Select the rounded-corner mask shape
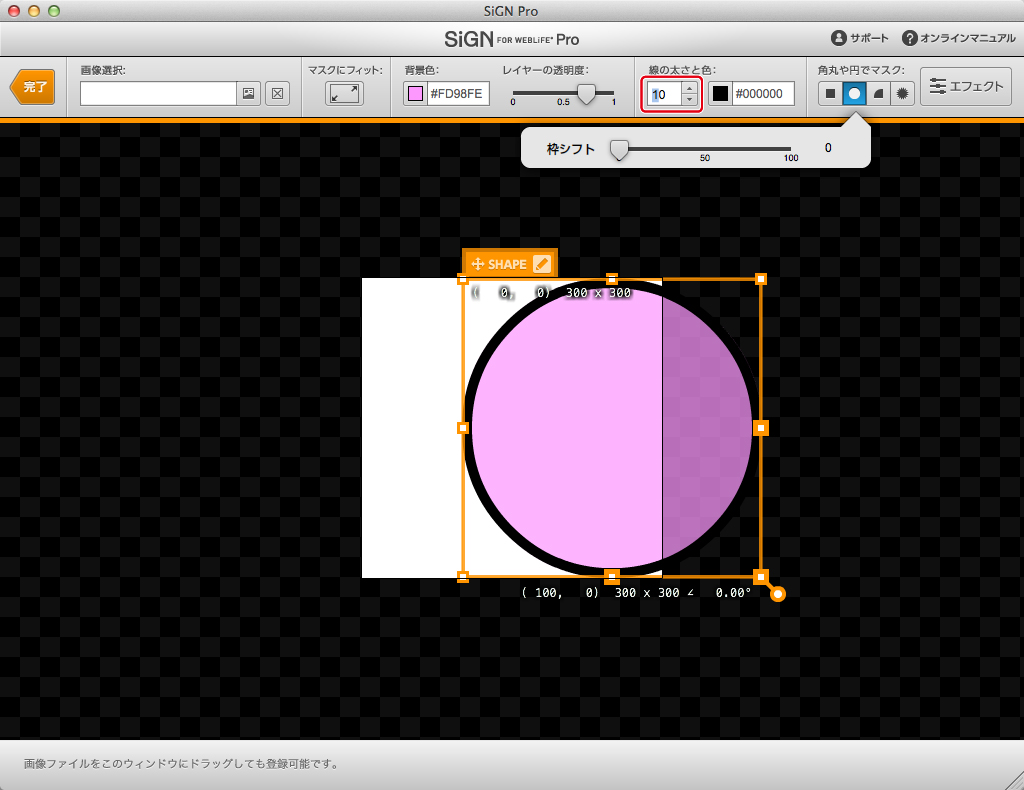The width and height of the screenshot is (1024, 790). pos(878,93)
